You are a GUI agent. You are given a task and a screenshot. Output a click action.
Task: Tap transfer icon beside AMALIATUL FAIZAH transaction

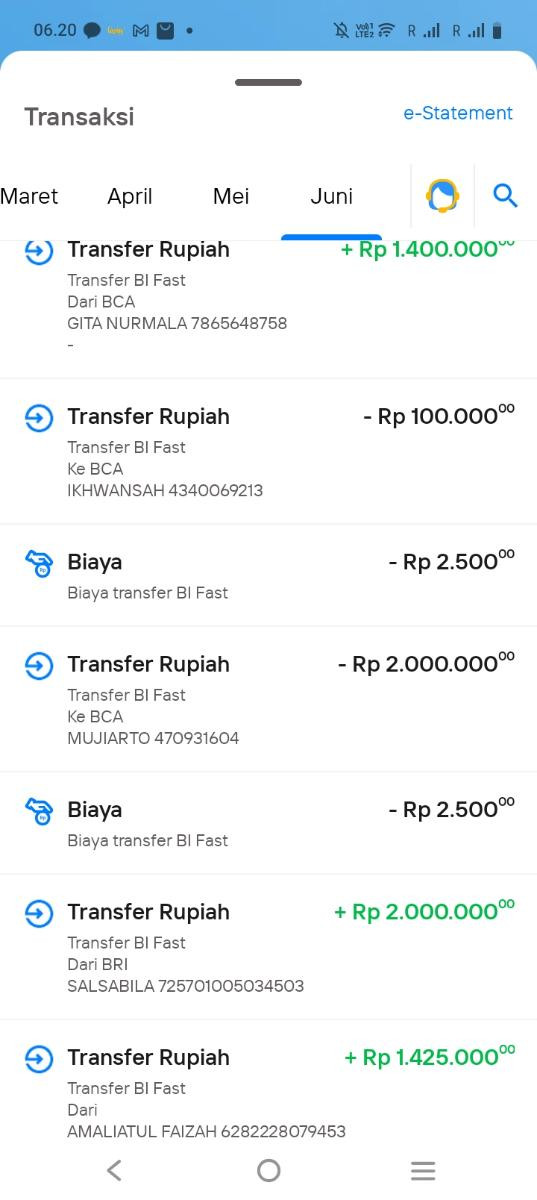click(x=39, y=1059)
